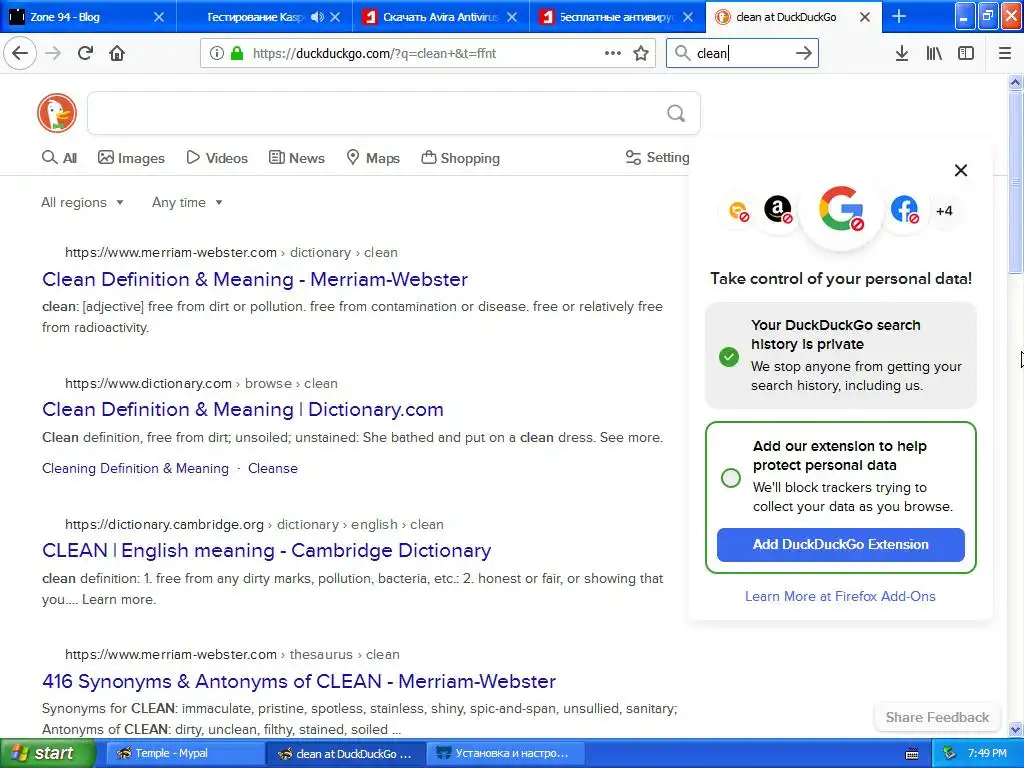Click the scrollbar up arrow
1024x768 pixels.
tap(1015, 82)
